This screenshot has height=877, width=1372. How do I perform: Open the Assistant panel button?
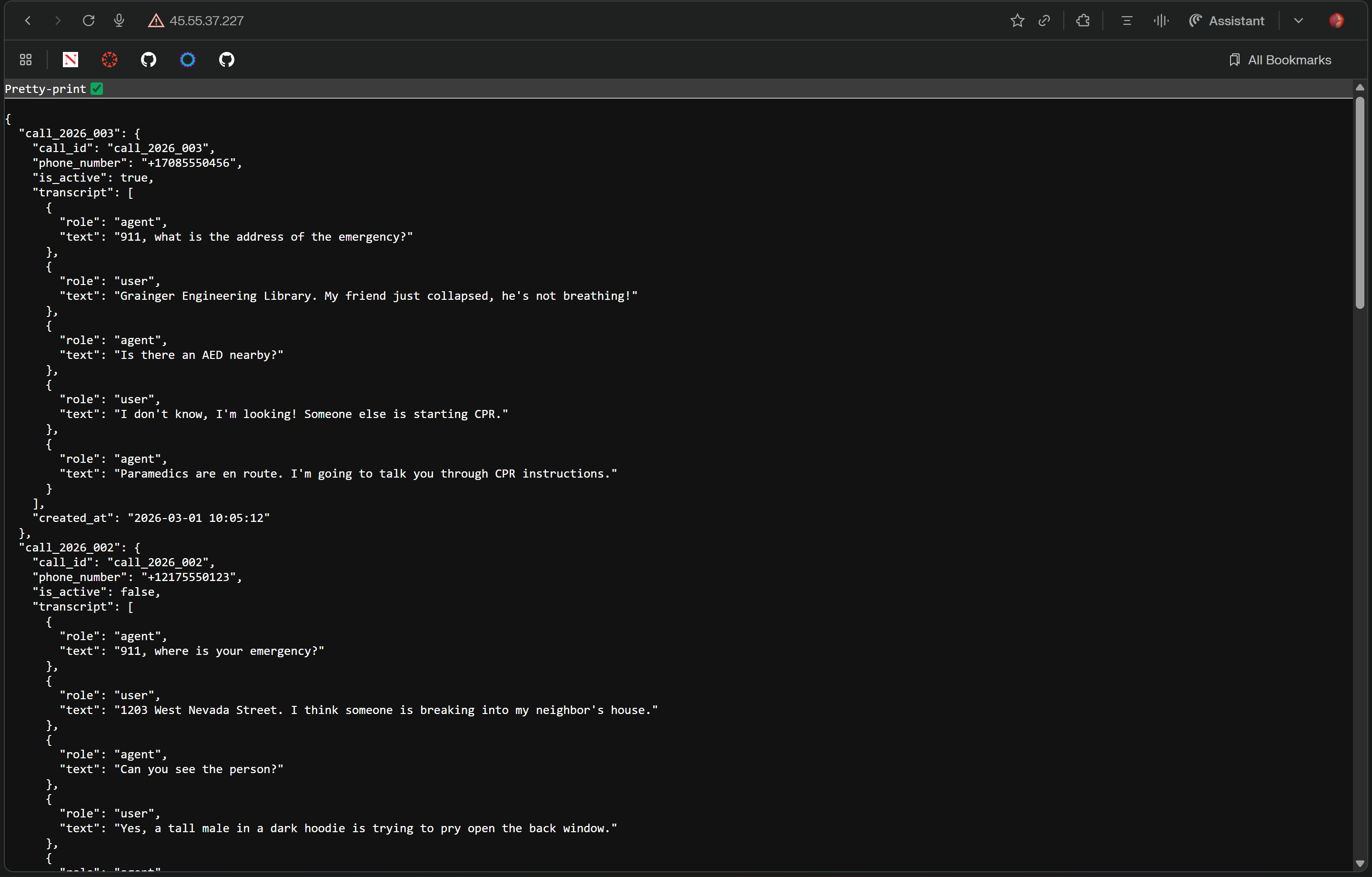click(1227, 21)
